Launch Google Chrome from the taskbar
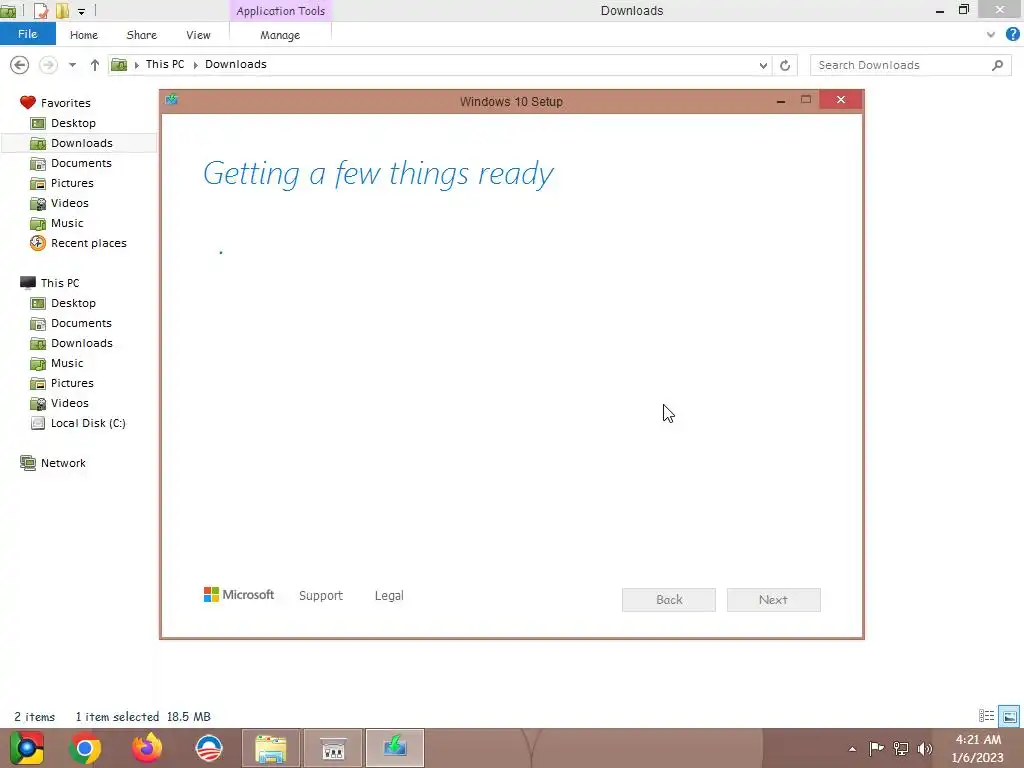The width and height of the screenshot is (1024, 768). coord(85,748)
